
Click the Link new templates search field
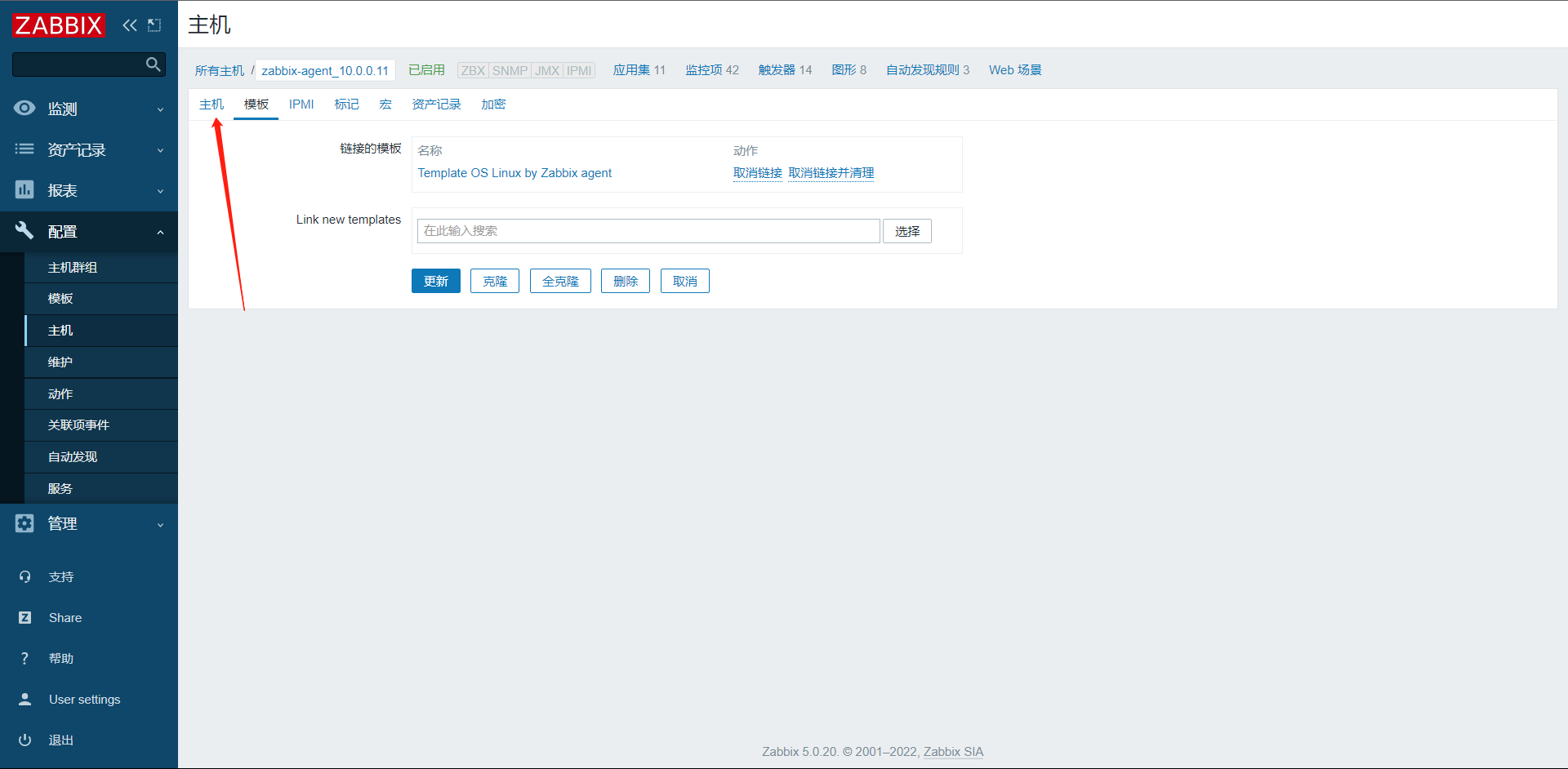(x=648, y=231)
